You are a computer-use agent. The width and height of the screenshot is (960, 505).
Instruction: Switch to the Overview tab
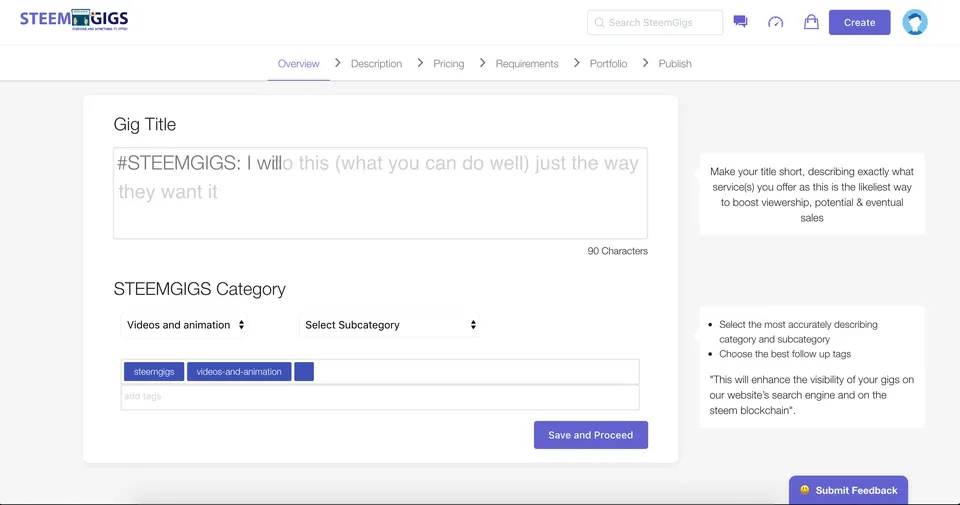point(299,64)
